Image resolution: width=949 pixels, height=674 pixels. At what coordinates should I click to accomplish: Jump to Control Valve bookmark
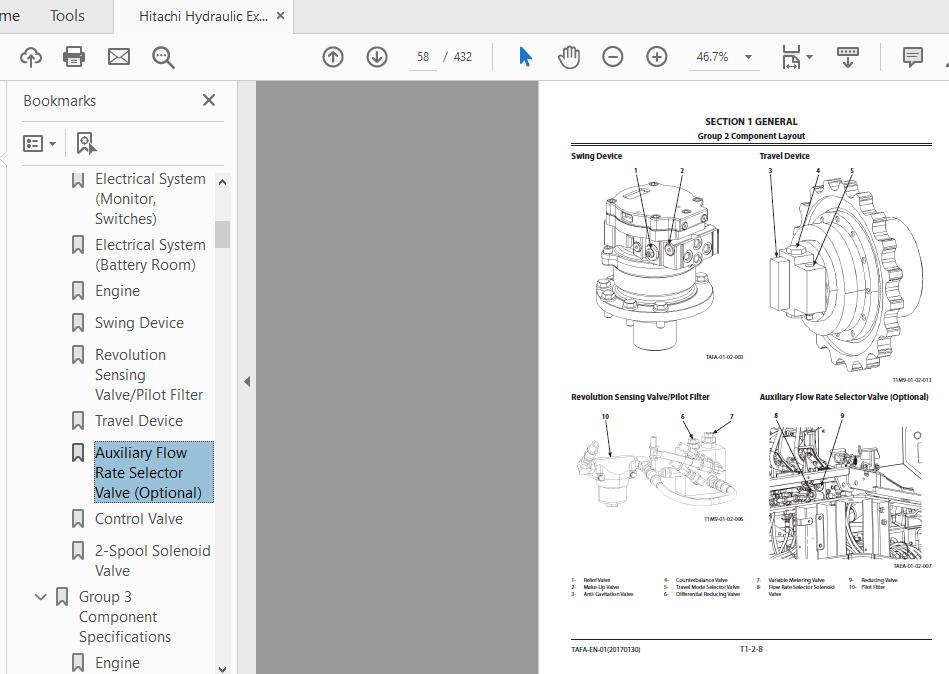(139, 519)
